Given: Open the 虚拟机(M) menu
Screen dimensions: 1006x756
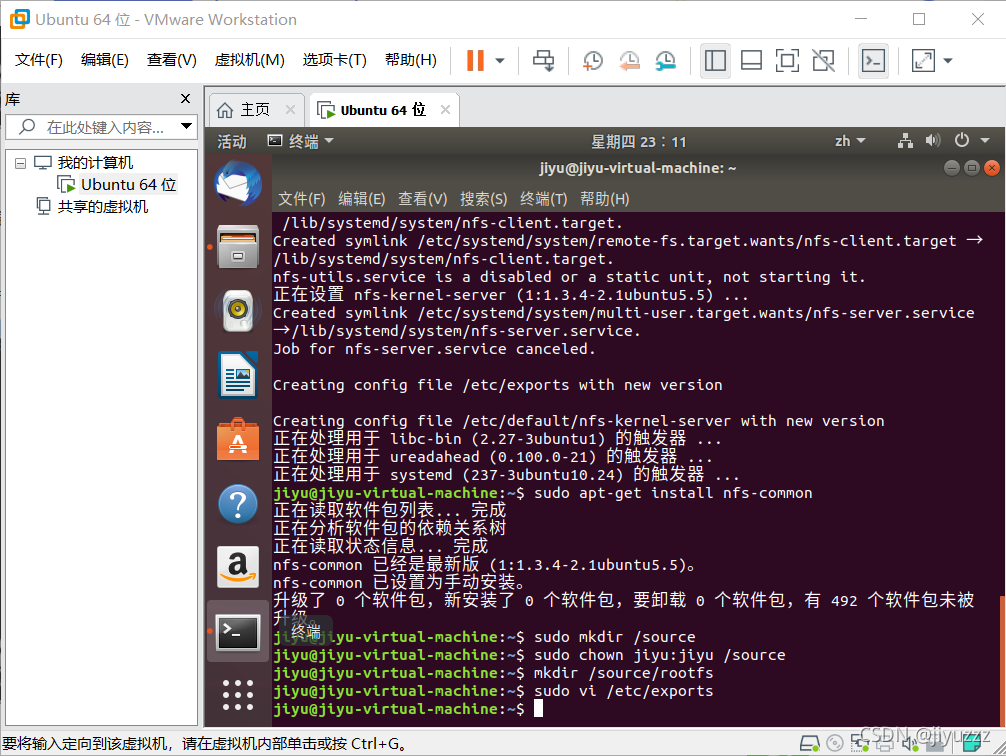Looking at the screenshot, I should 250,60.
